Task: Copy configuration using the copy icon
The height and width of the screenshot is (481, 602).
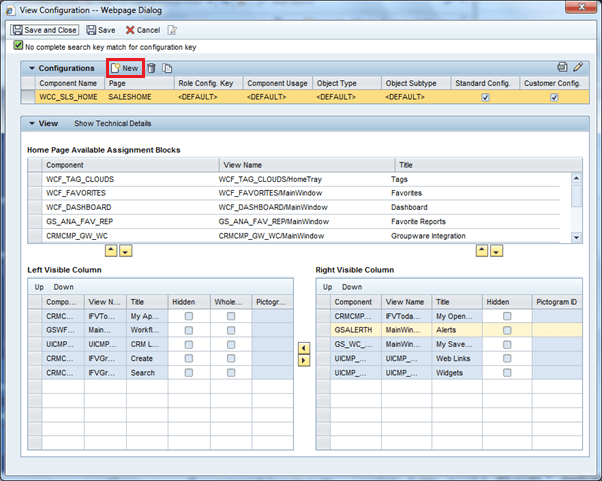Action: tap(168, 67)
